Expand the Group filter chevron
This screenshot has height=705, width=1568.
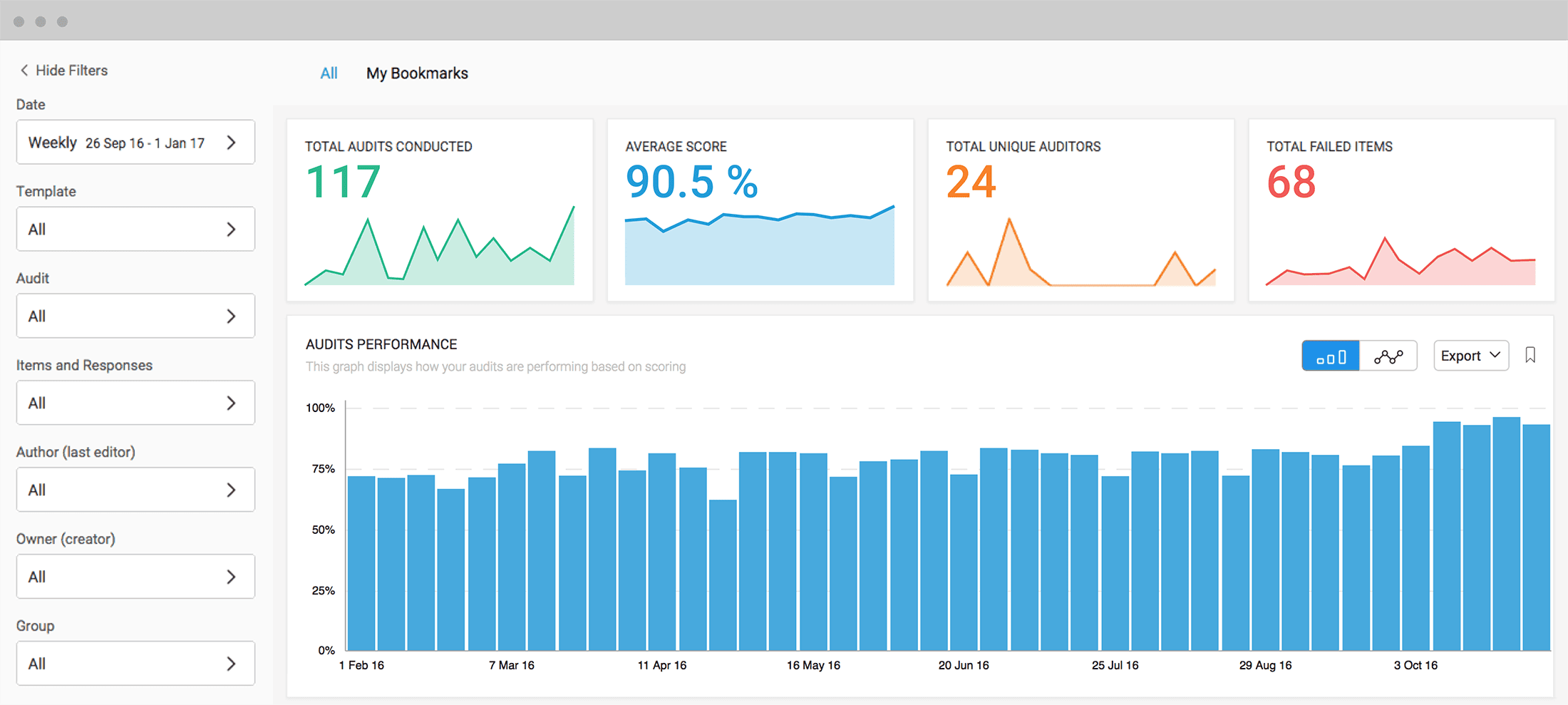pos(231,664)
